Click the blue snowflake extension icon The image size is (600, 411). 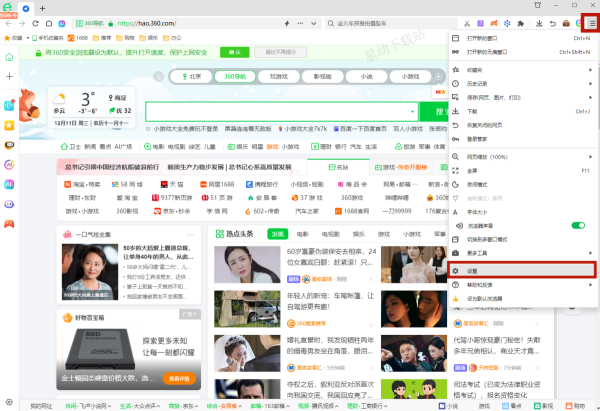[507, 23]
